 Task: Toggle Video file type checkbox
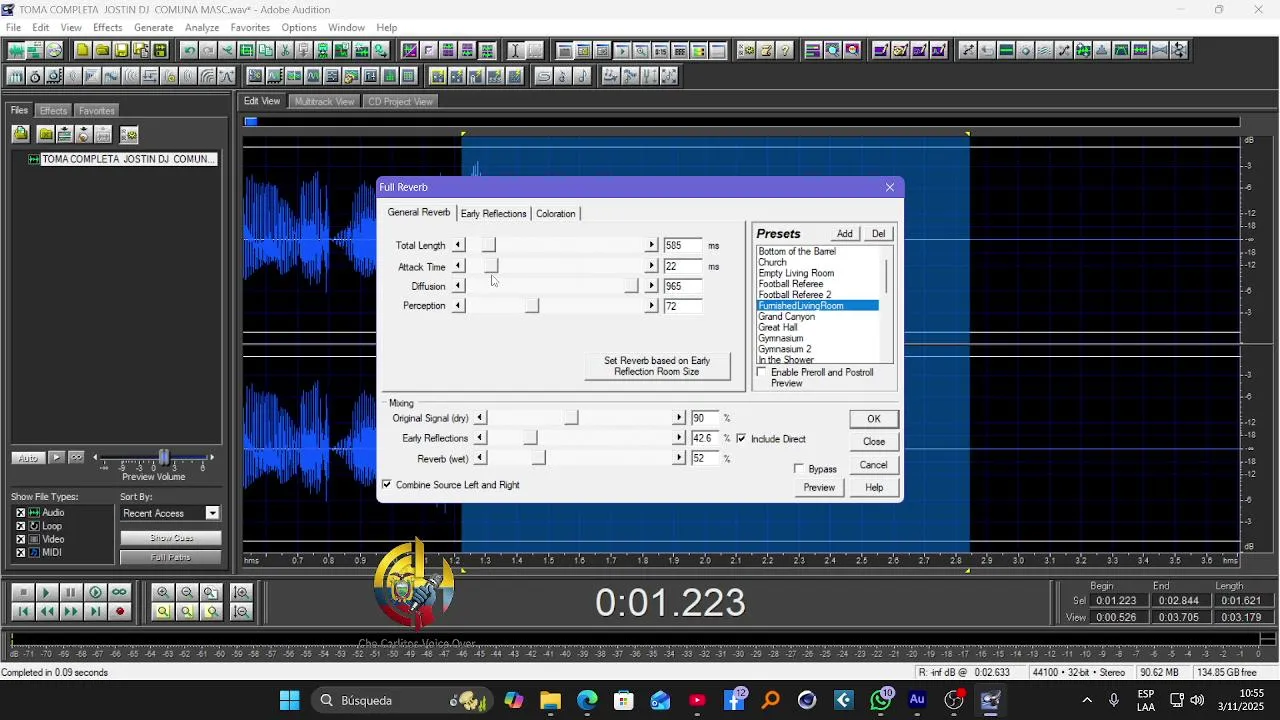point(20,538)
